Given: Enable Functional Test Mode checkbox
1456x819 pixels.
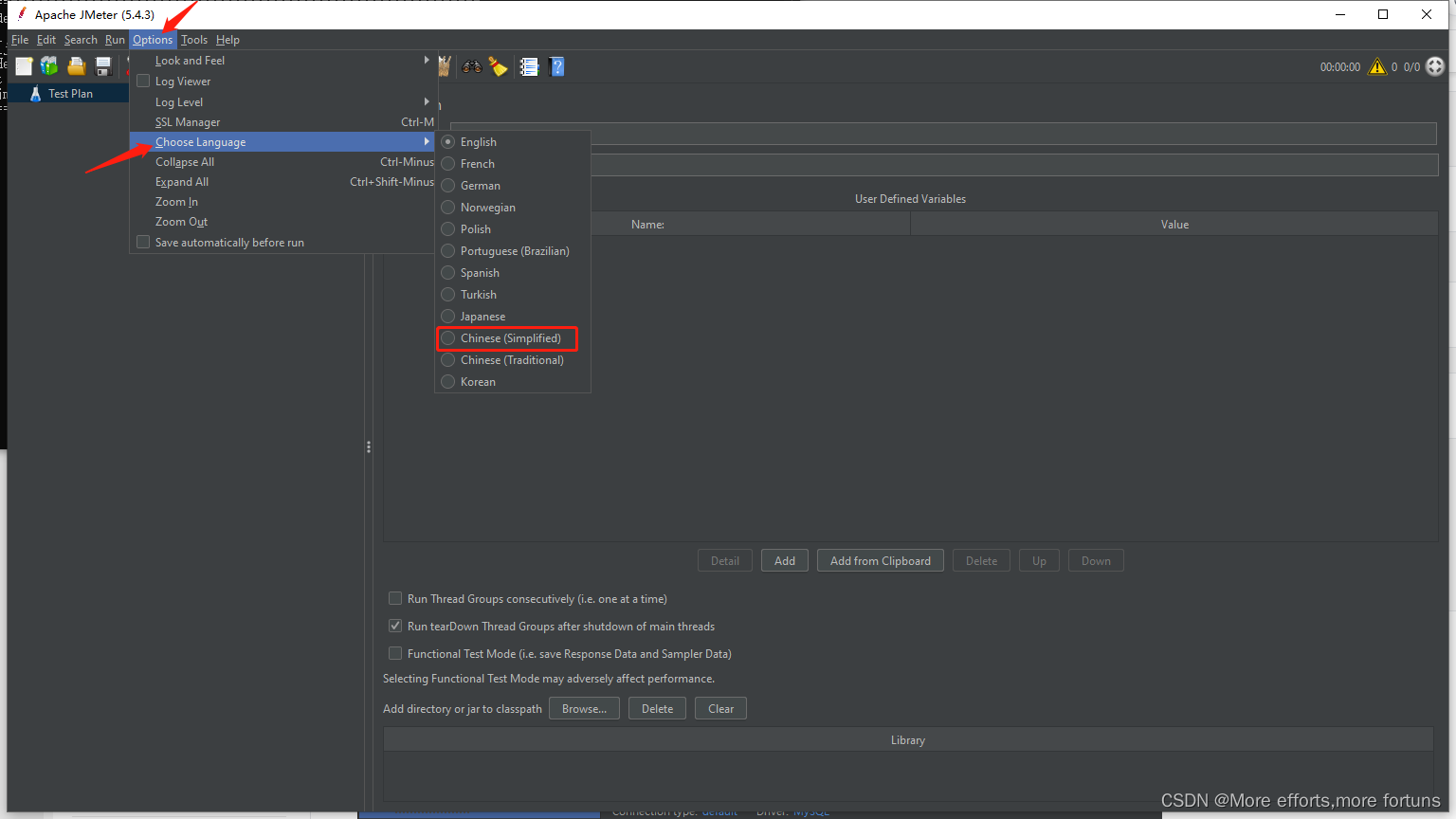Looking at the screenshot, I should [x=395, y=653].
